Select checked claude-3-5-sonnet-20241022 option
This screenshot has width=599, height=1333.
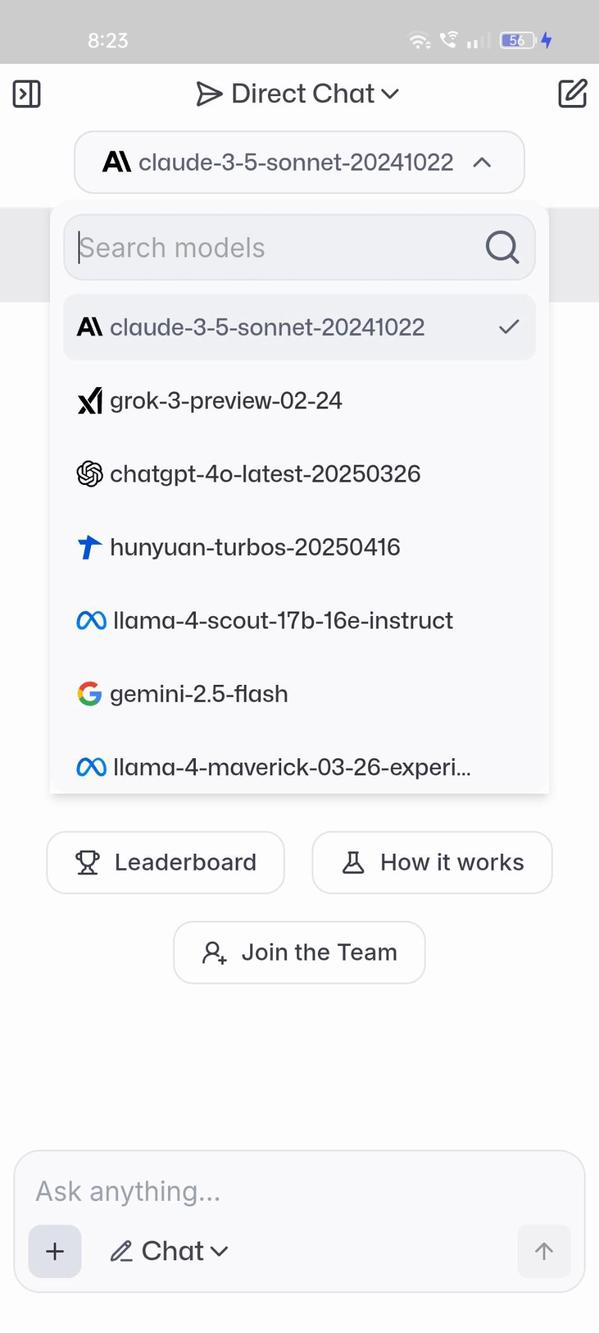coord(299,327)
